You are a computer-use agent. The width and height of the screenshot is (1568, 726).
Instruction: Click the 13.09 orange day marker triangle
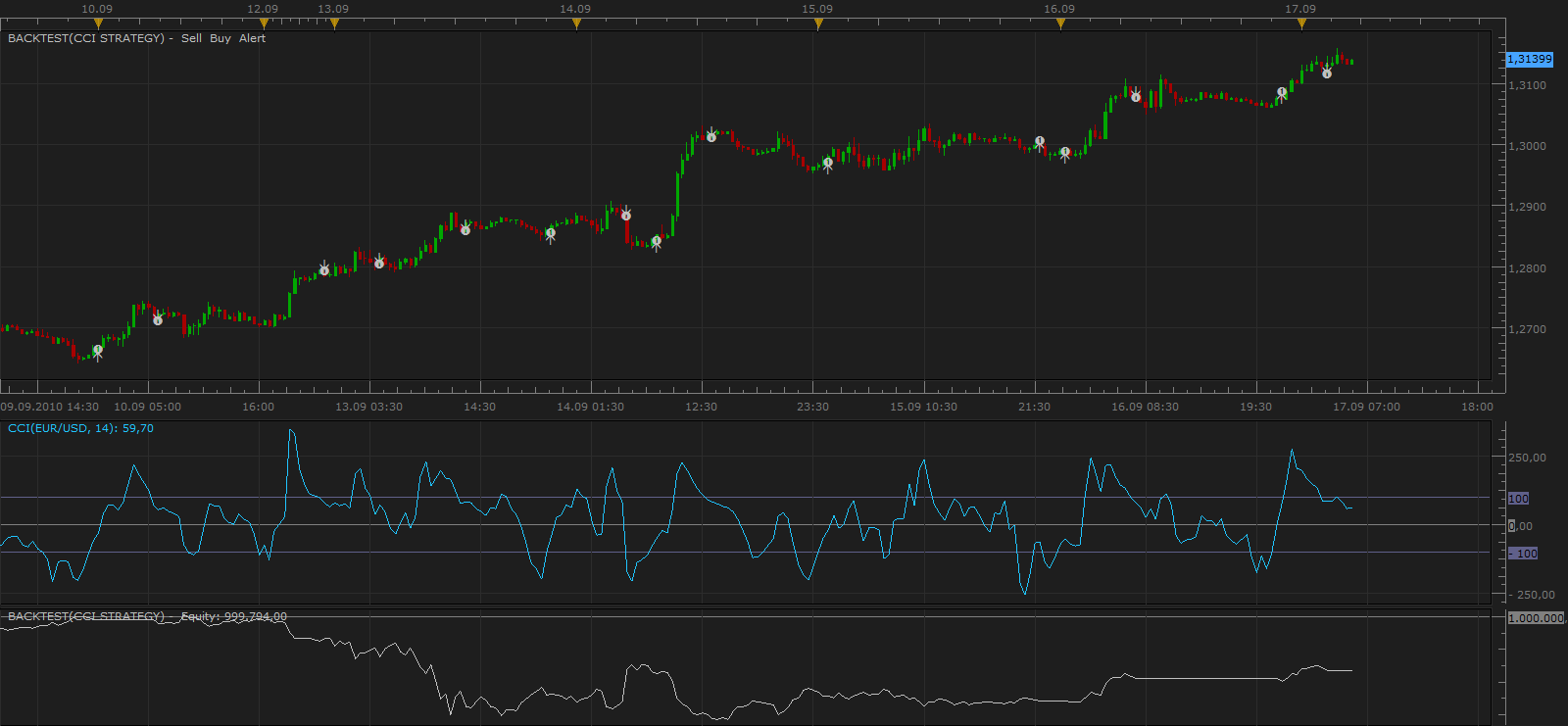[x=334, y=24]
